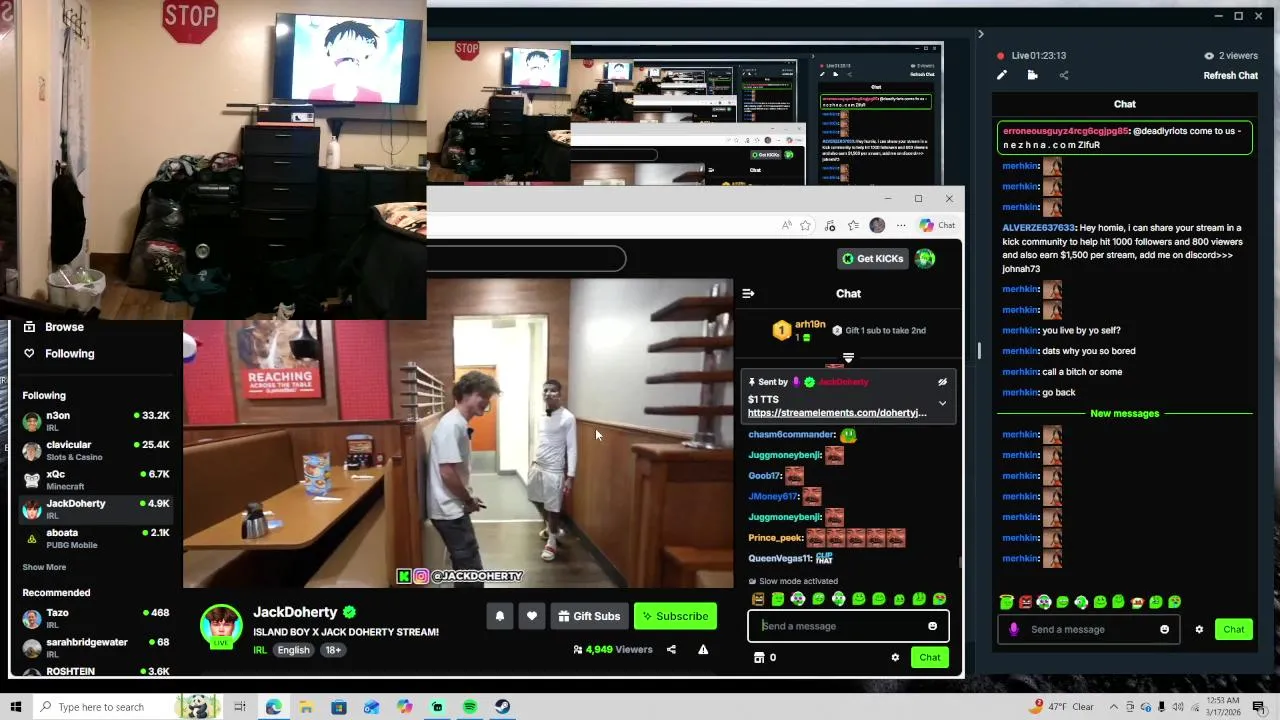Click the camera clip icon in right panel
This screenshot has height=720, width=1280.
point(1032,75)
